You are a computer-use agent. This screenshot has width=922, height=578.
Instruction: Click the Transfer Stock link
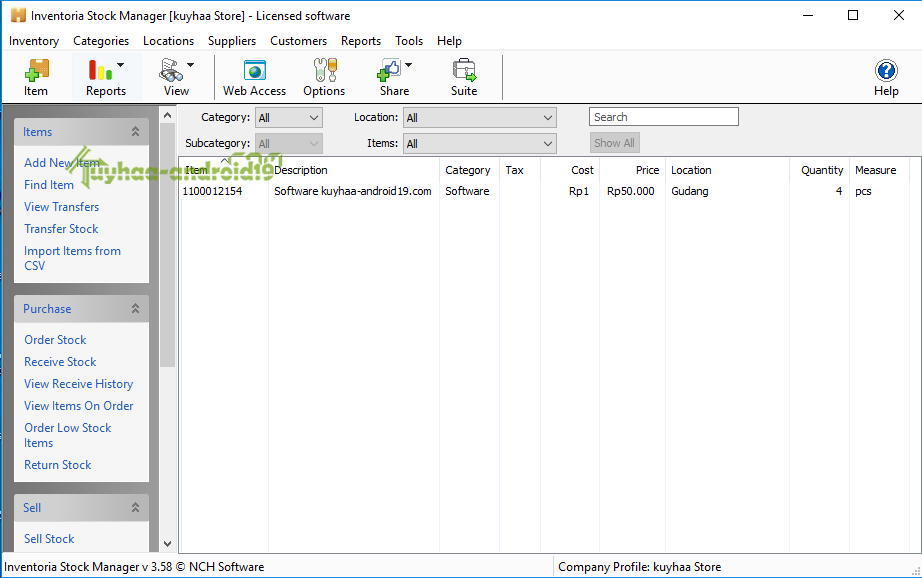pos(61,229)
